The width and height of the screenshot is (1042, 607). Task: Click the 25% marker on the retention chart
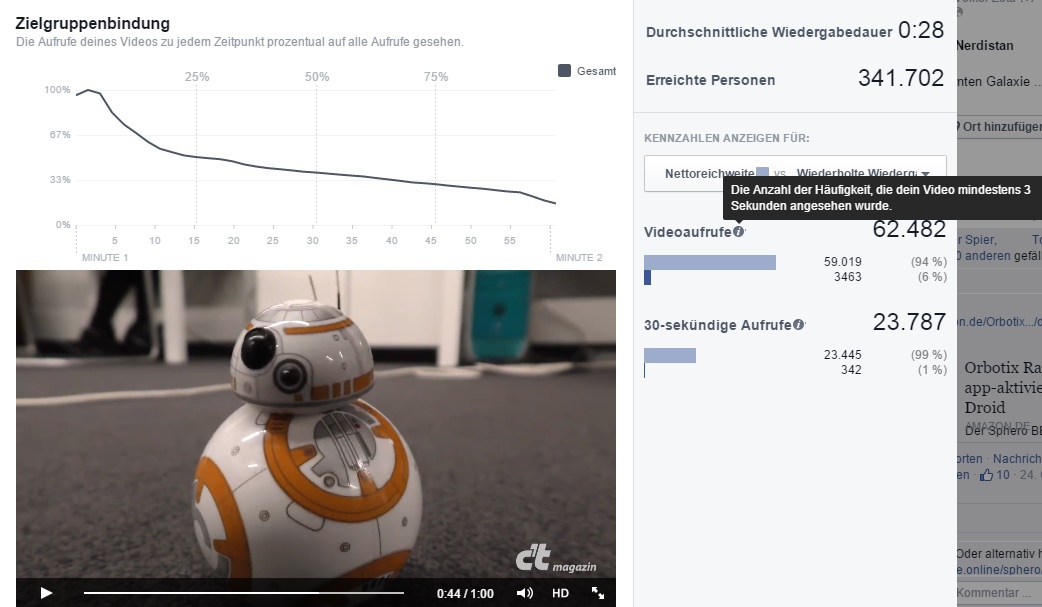(197, 77)
